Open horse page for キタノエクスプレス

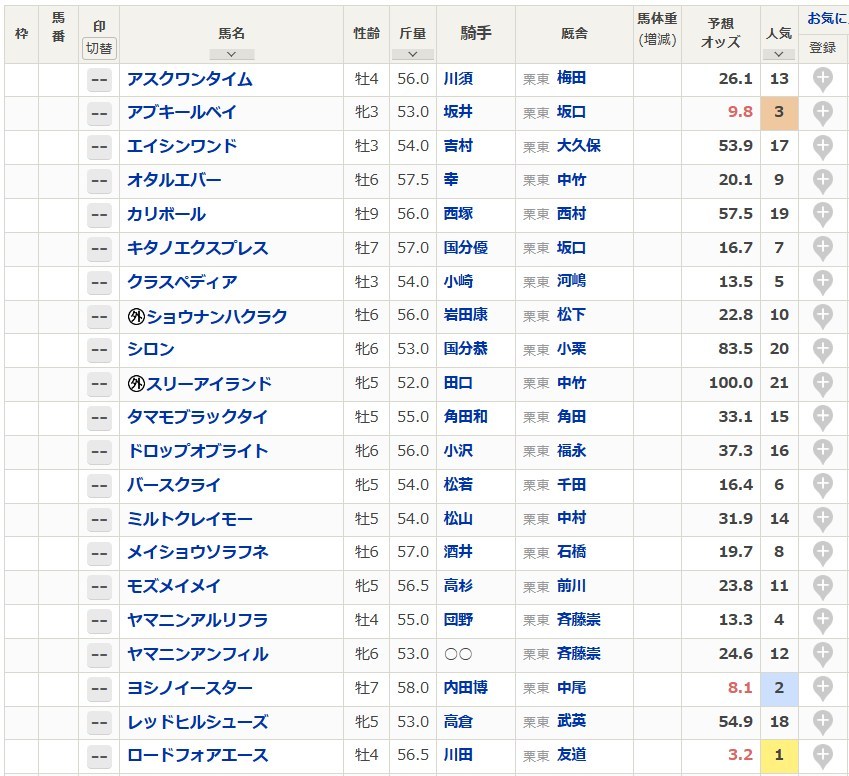198,248
